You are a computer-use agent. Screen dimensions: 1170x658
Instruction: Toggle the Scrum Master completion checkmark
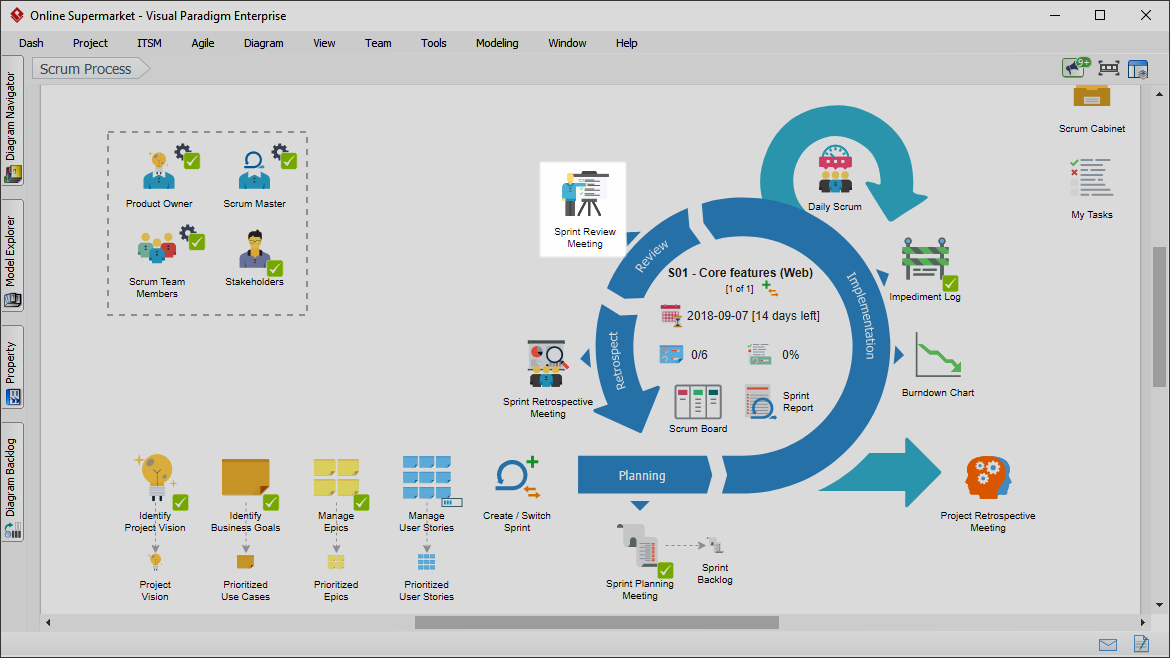[289, 161]
